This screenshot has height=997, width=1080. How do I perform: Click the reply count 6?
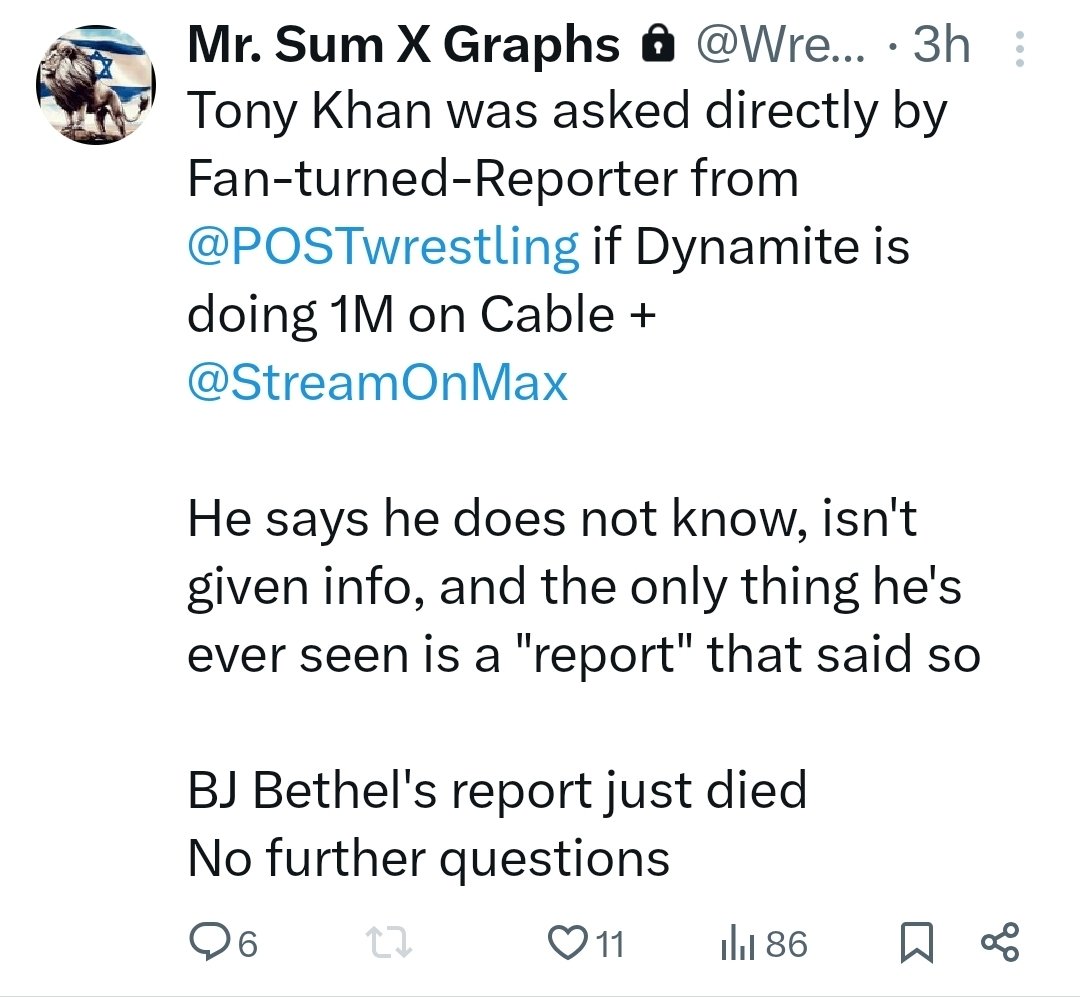click(248, 944)
